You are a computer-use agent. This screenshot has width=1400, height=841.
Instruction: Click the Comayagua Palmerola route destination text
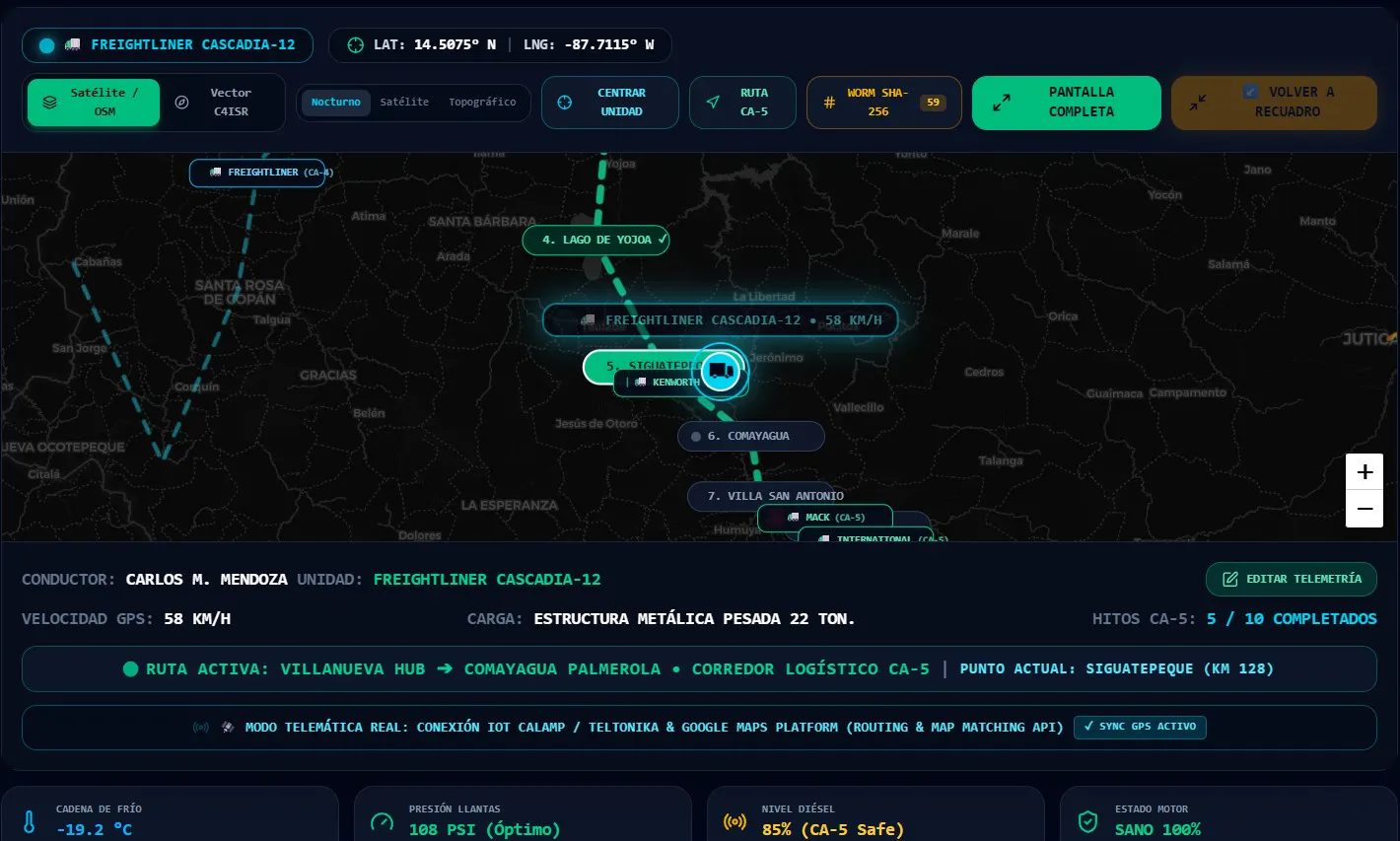tap(563, 669)
